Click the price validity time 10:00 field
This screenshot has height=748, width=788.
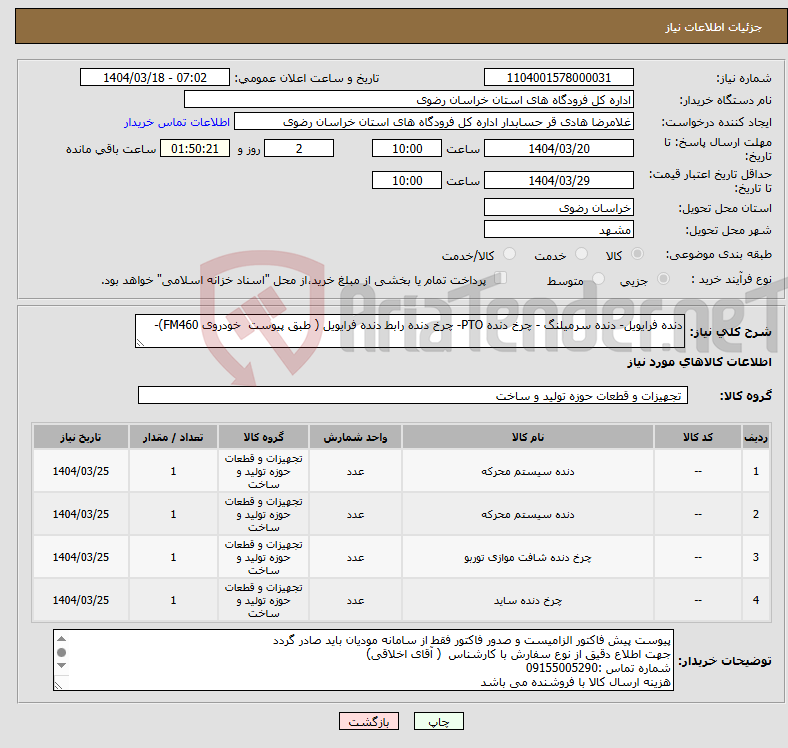click(x=407, y=180)
